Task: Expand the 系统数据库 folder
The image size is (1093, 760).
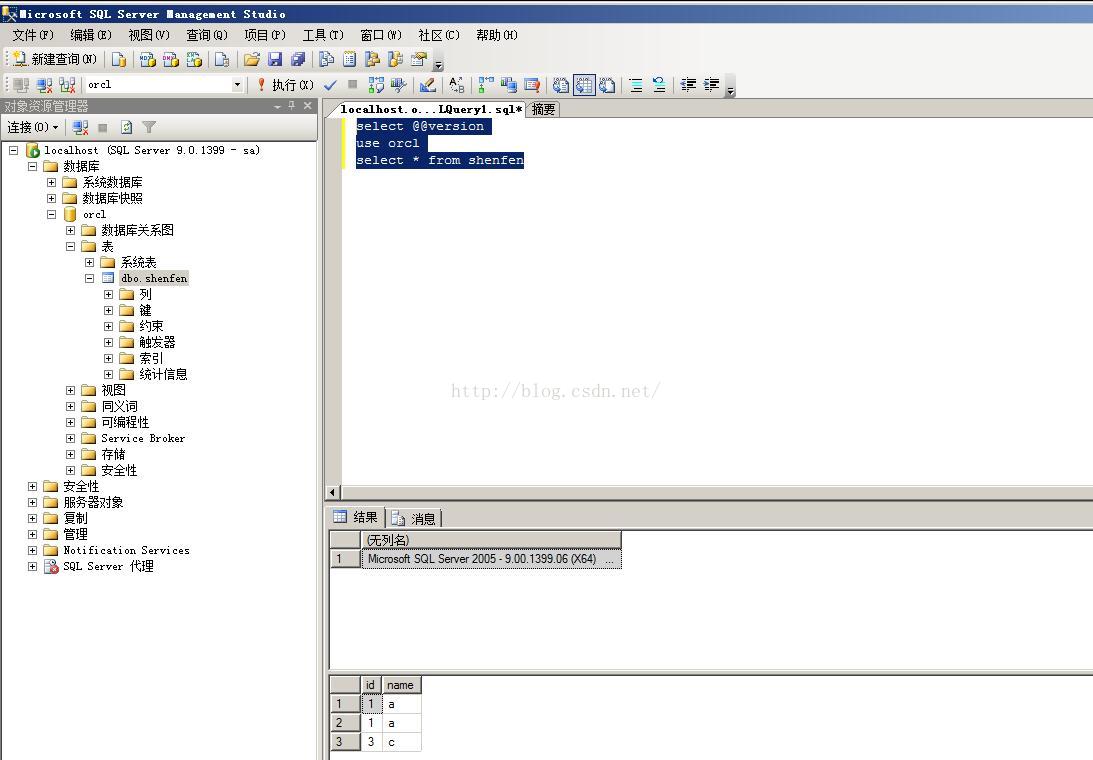Action: point(52,182)
